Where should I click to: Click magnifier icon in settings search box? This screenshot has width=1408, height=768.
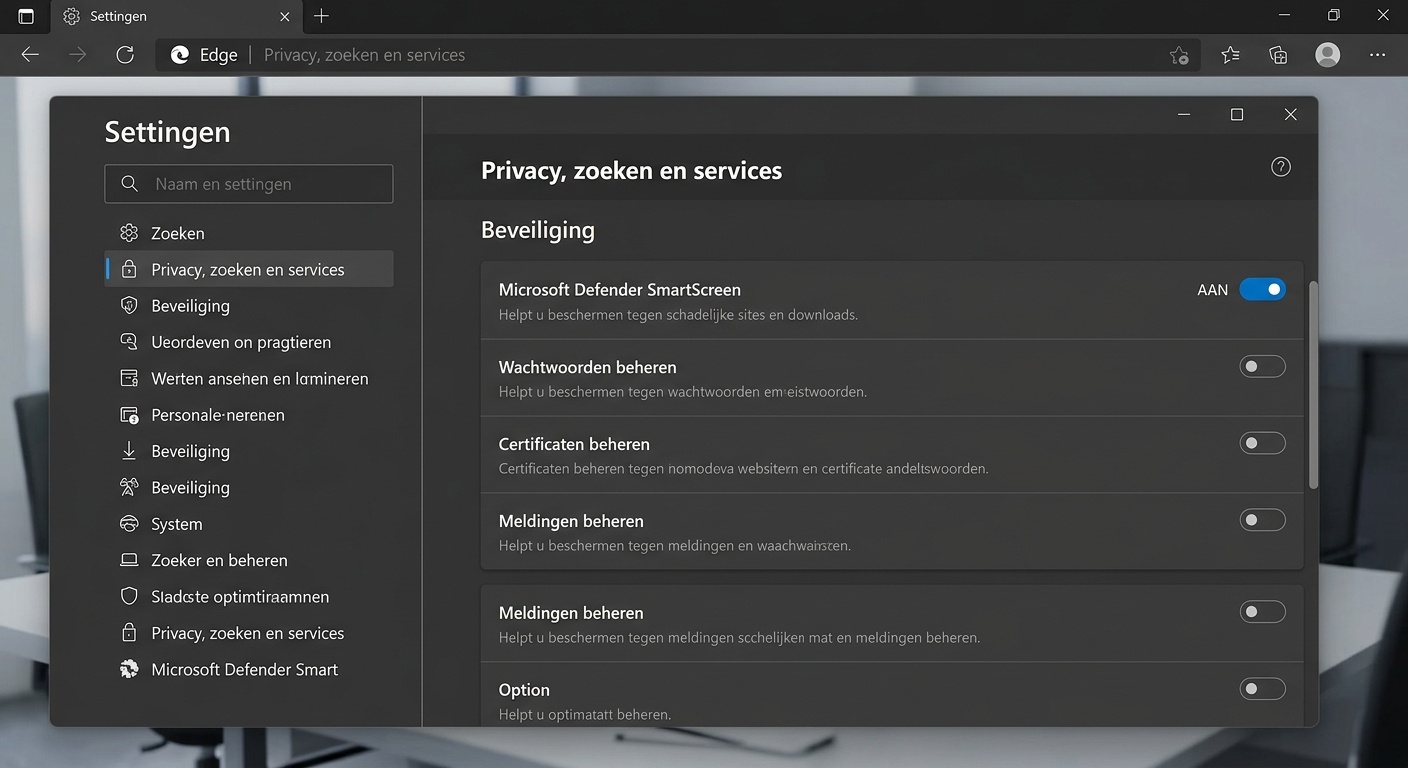(129, 184)
